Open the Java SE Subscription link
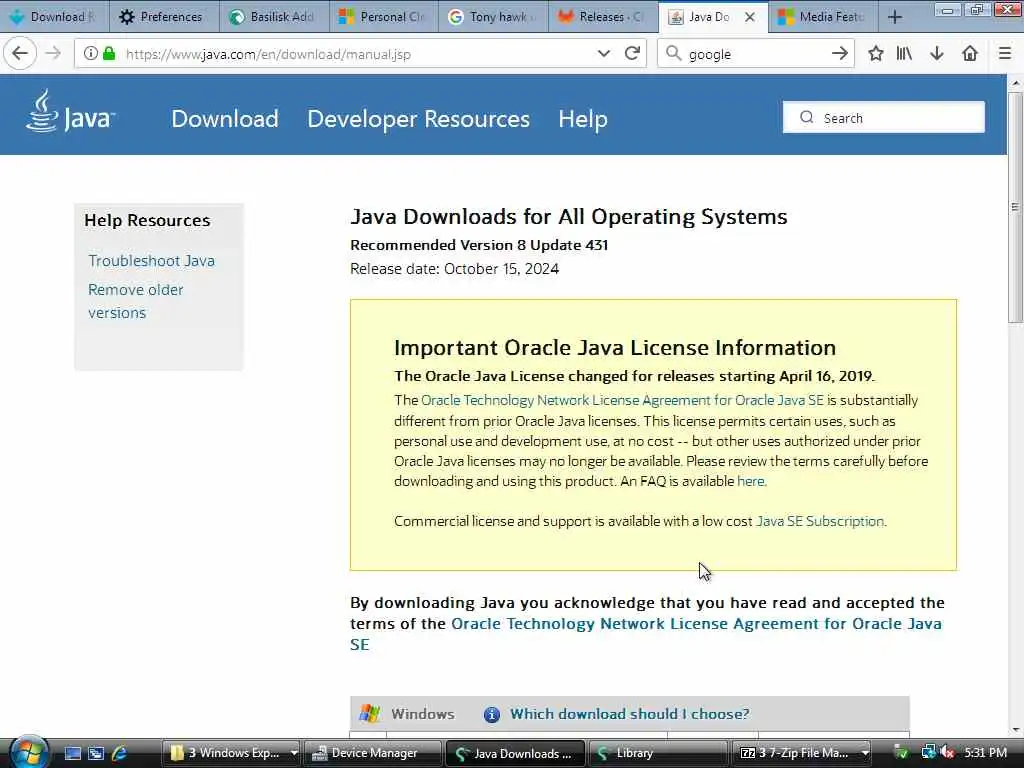 point(820,521)
